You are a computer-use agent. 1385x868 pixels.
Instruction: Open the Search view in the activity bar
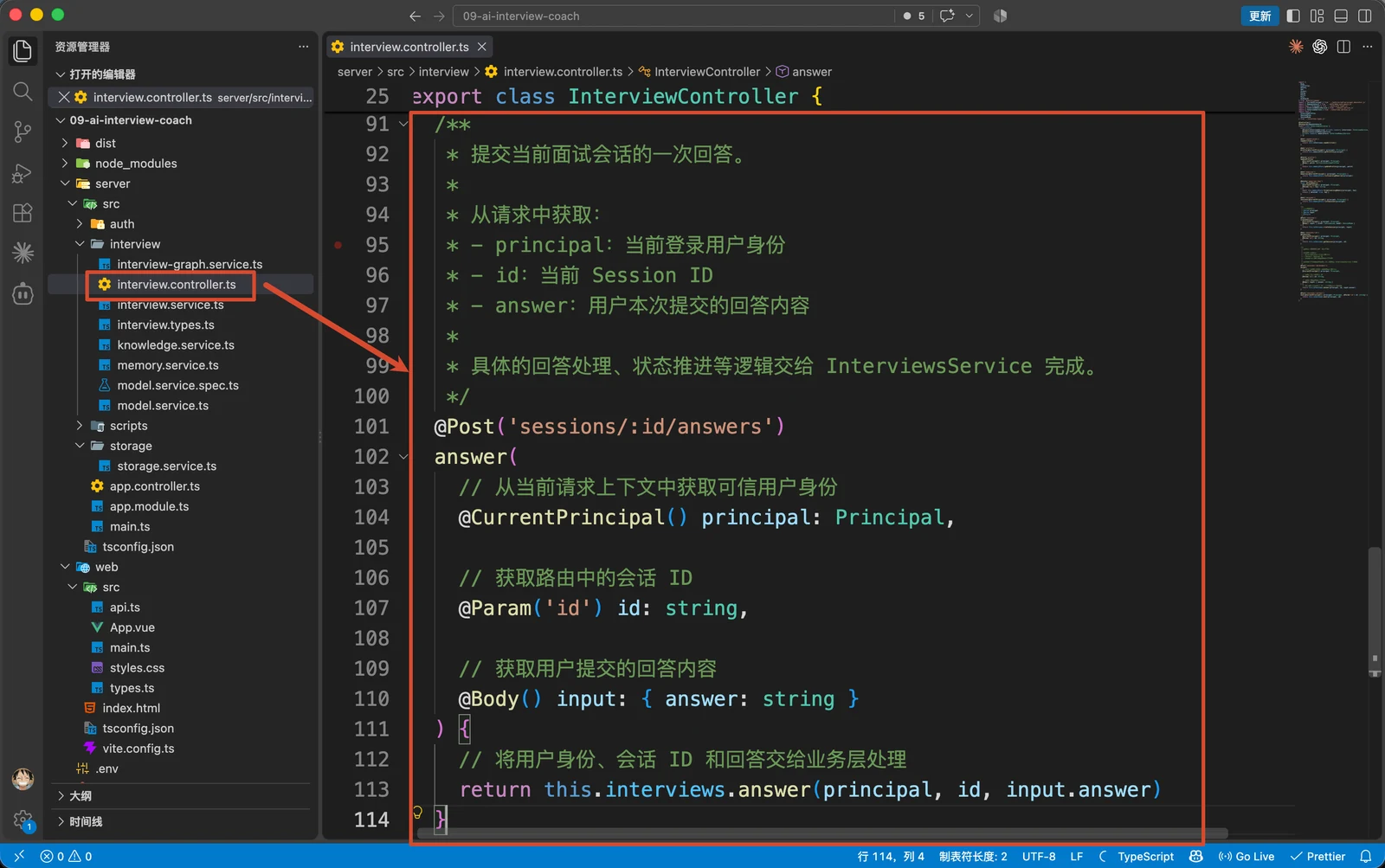[23, 91]
